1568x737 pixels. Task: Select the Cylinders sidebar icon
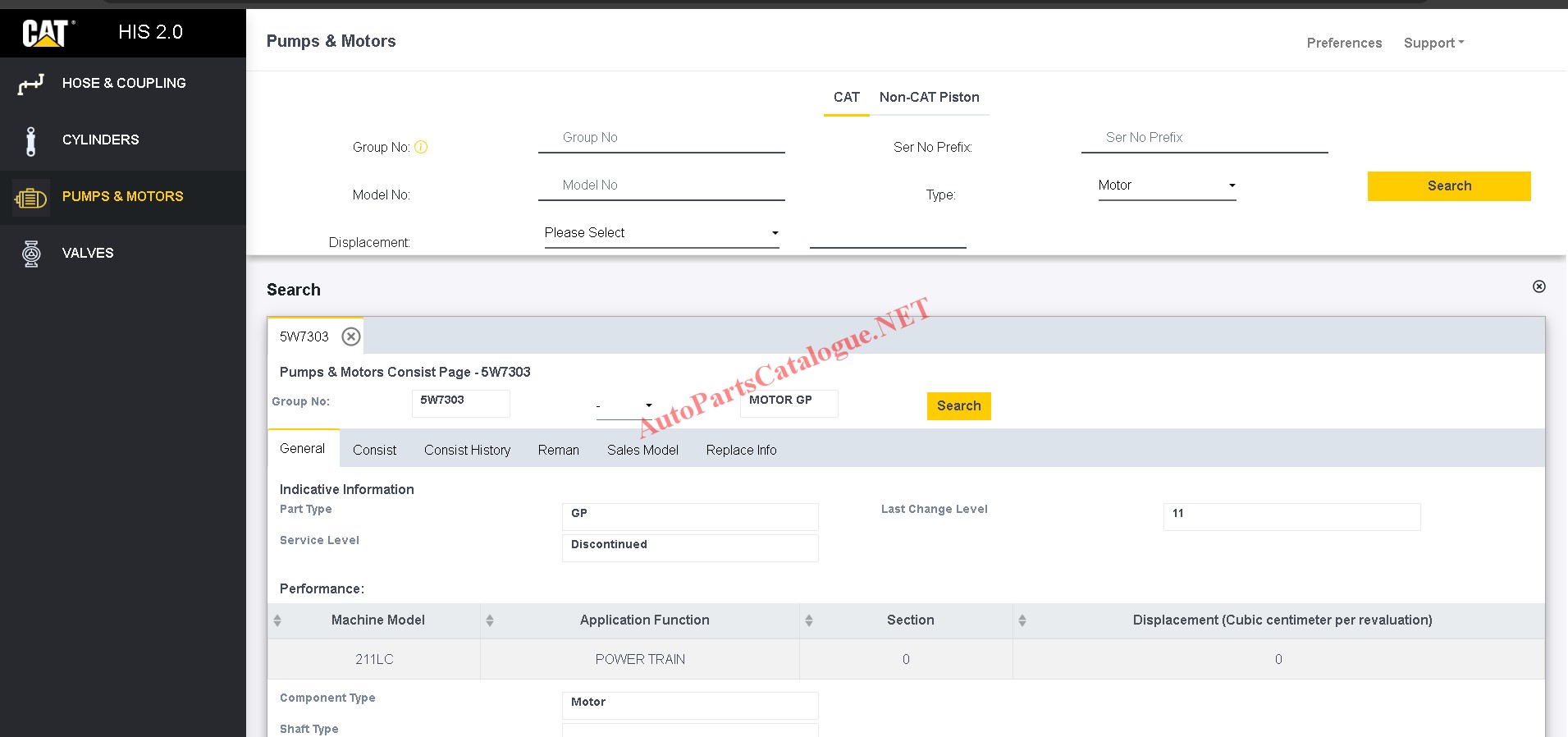pos(31,140)
